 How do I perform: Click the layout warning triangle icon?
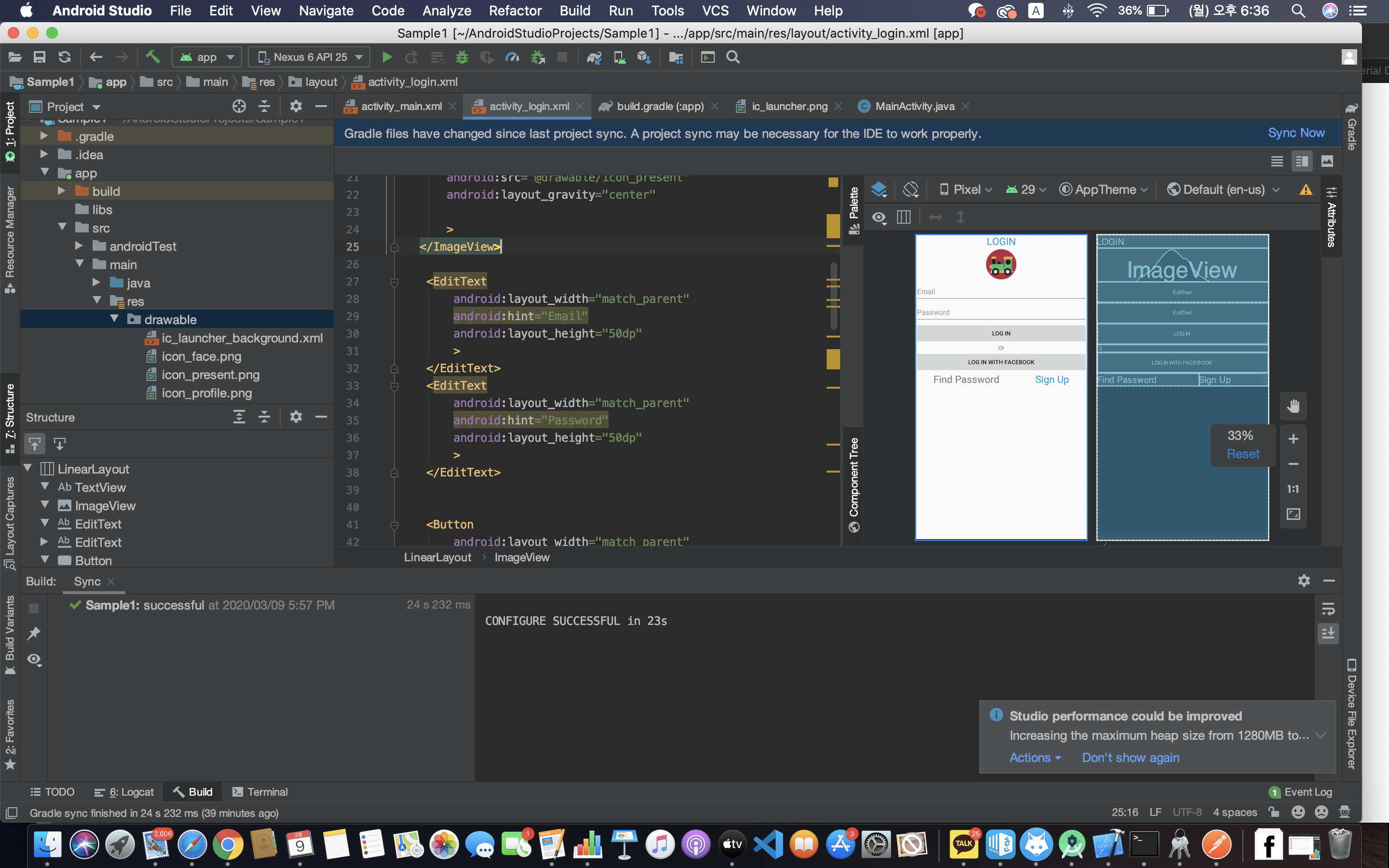1306,190
